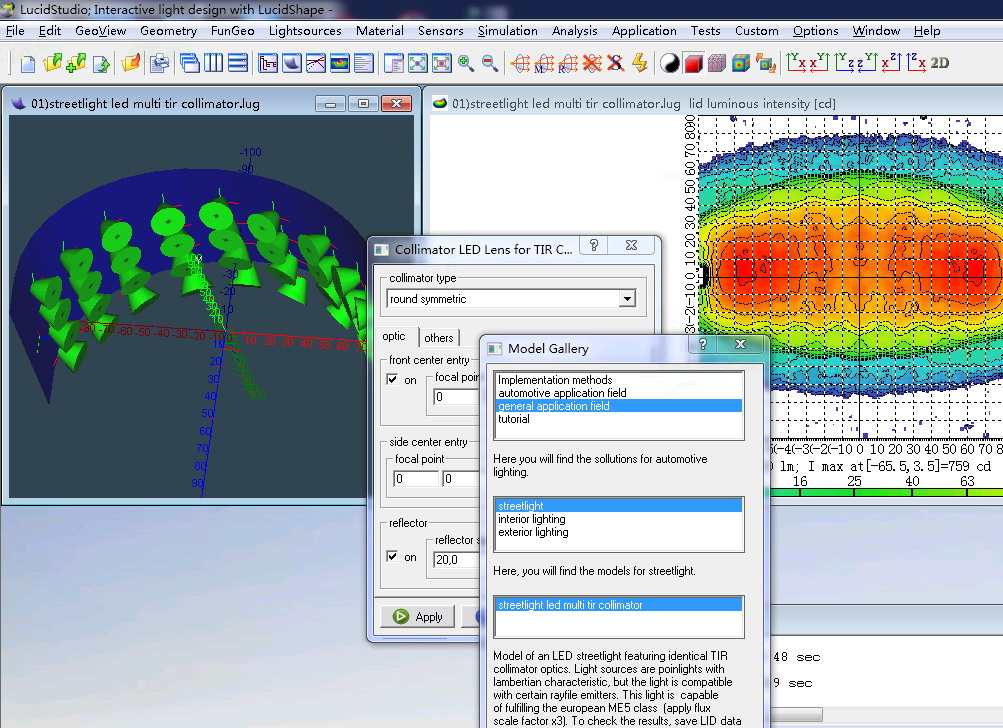
Task: Toggle front center entry 'on' checkbox
Action: click(392, 379)
